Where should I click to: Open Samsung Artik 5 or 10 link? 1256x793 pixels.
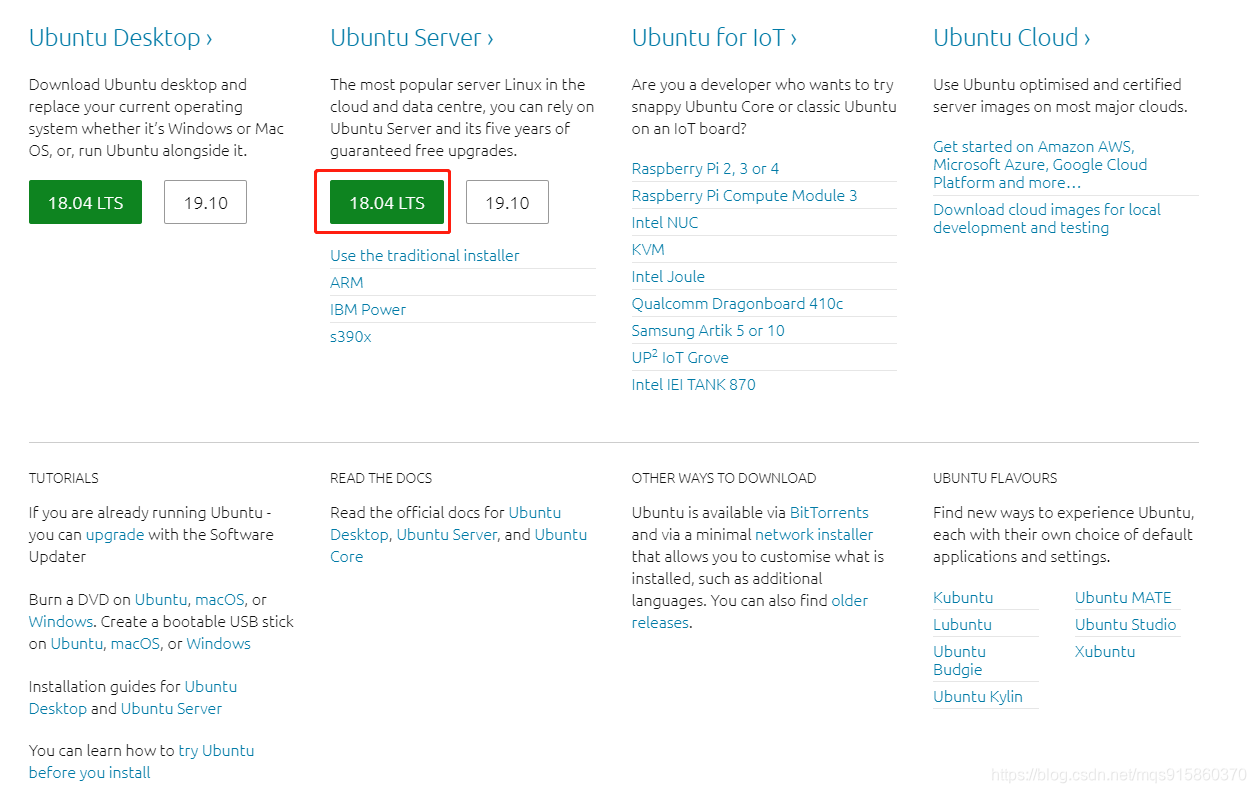708,331
